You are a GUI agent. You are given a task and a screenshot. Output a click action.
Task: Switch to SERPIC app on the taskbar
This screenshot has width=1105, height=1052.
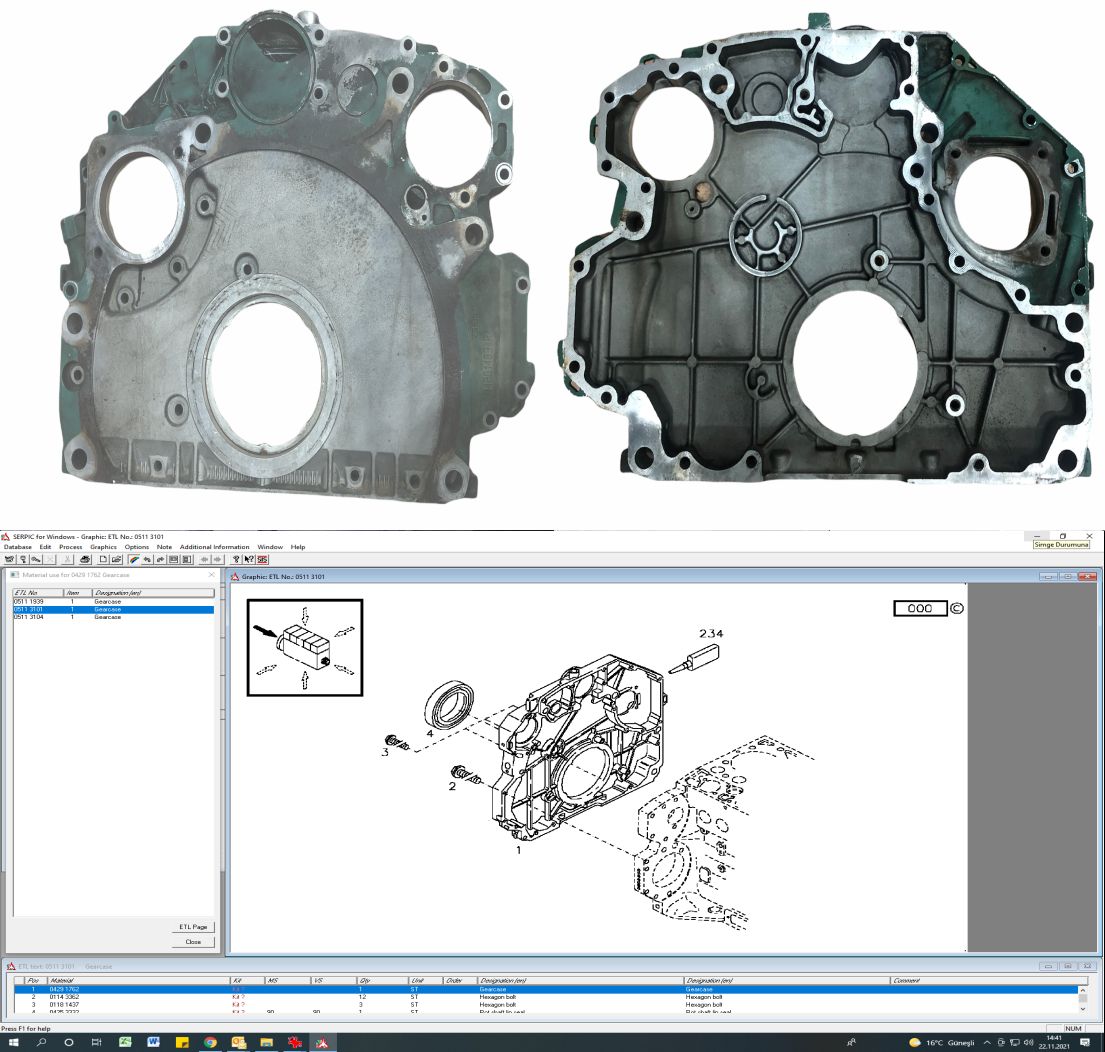[322, 1042]
